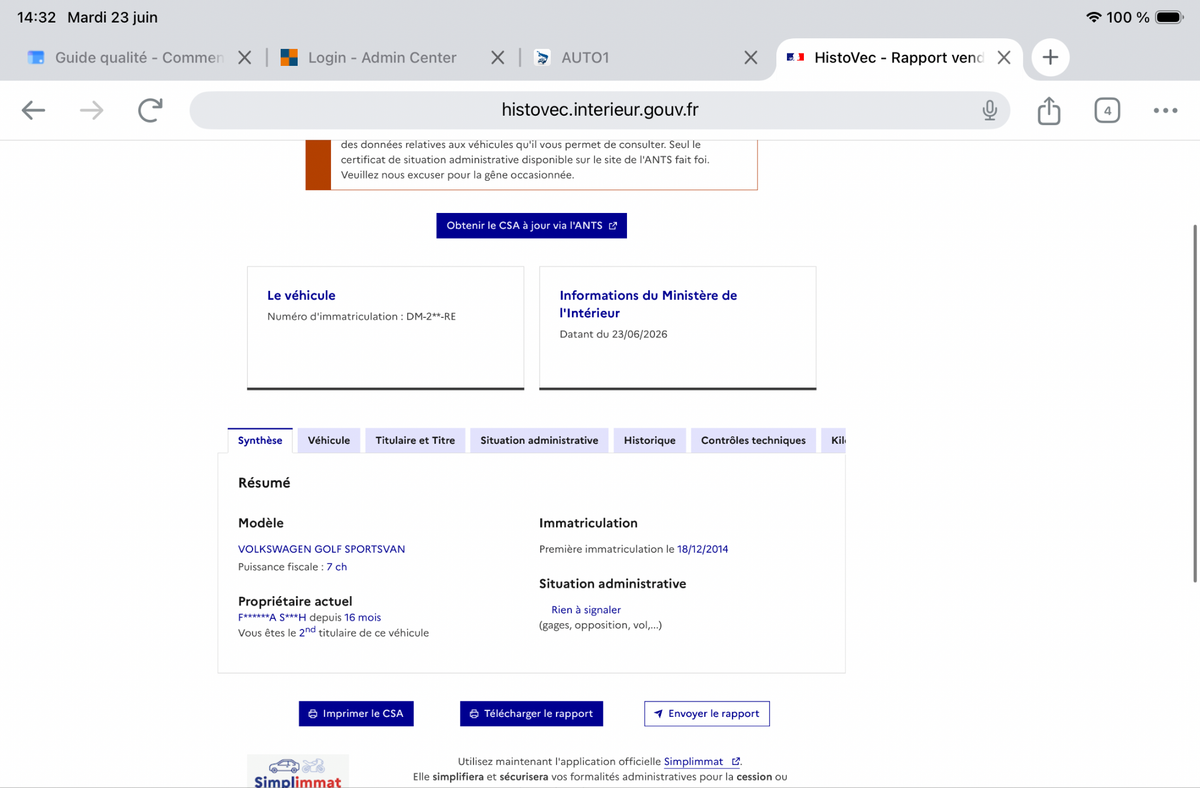Reload the HistoVec page
Screen dimensions: 1200x788
[x=150, y=110]
